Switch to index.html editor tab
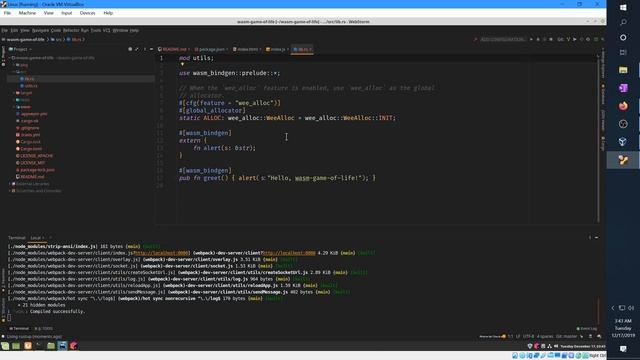The image size is (640, 360). [x=247, y=49]
